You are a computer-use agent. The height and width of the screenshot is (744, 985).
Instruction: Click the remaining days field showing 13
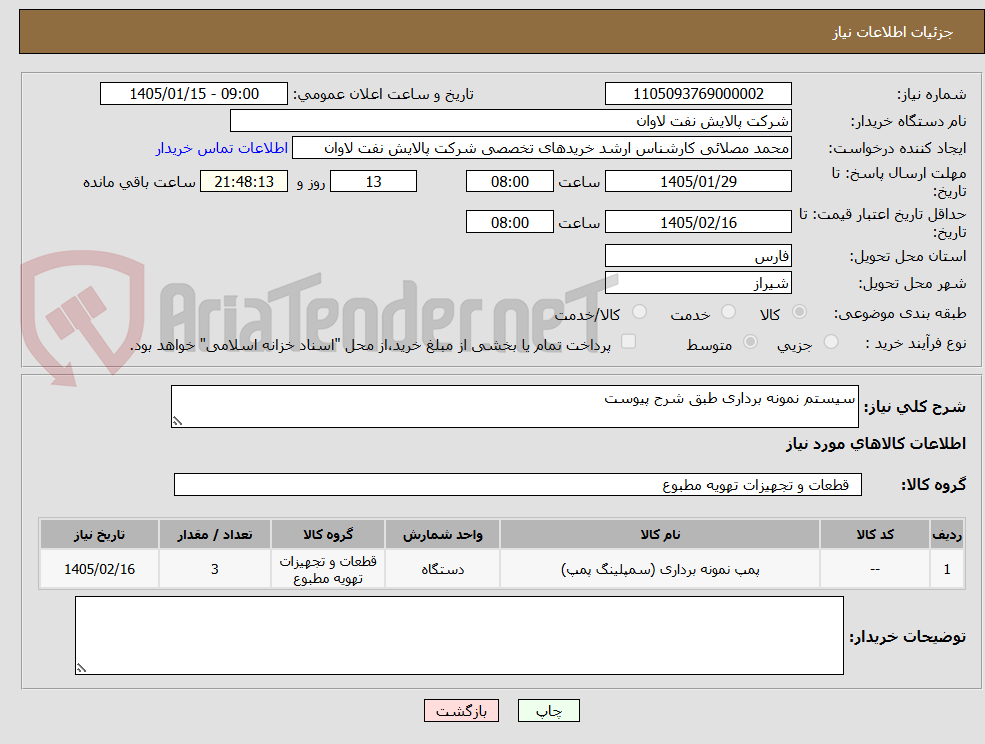tap(373, 182)
